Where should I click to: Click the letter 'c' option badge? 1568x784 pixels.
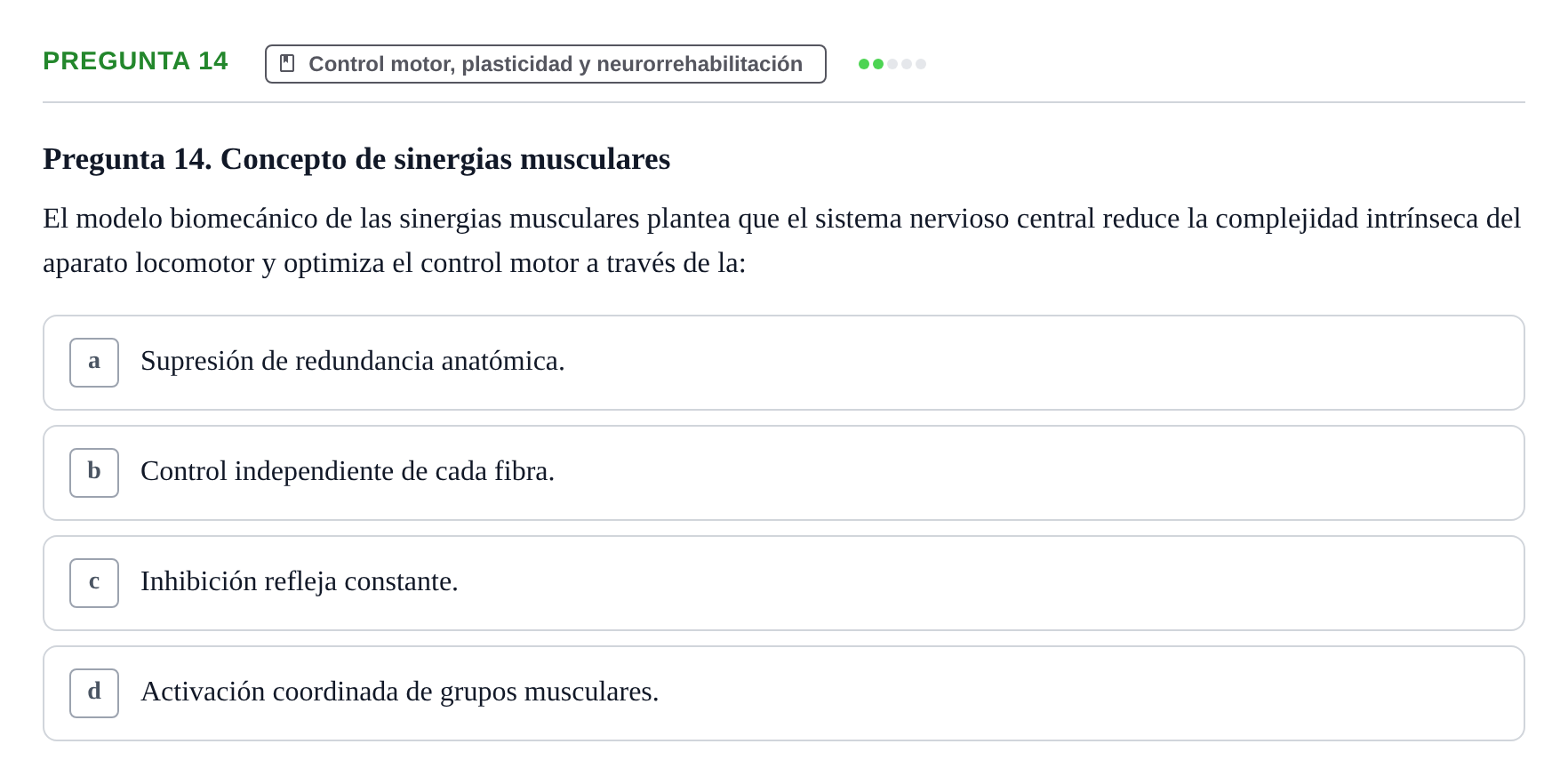(94, 583)
